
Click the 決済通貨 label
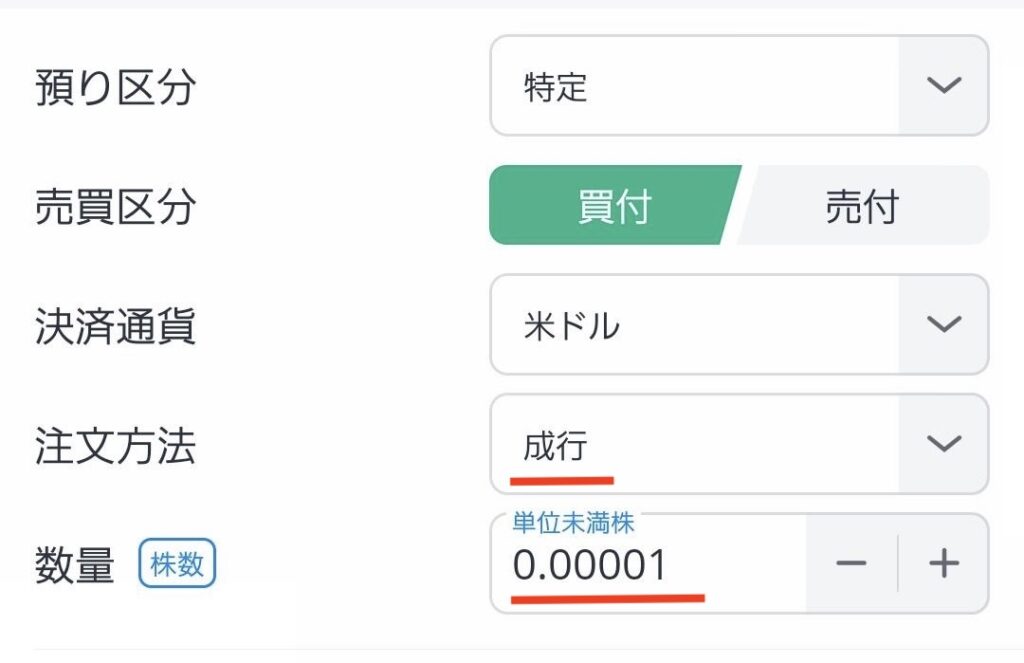pyautogui.click(x=115, y=326)
